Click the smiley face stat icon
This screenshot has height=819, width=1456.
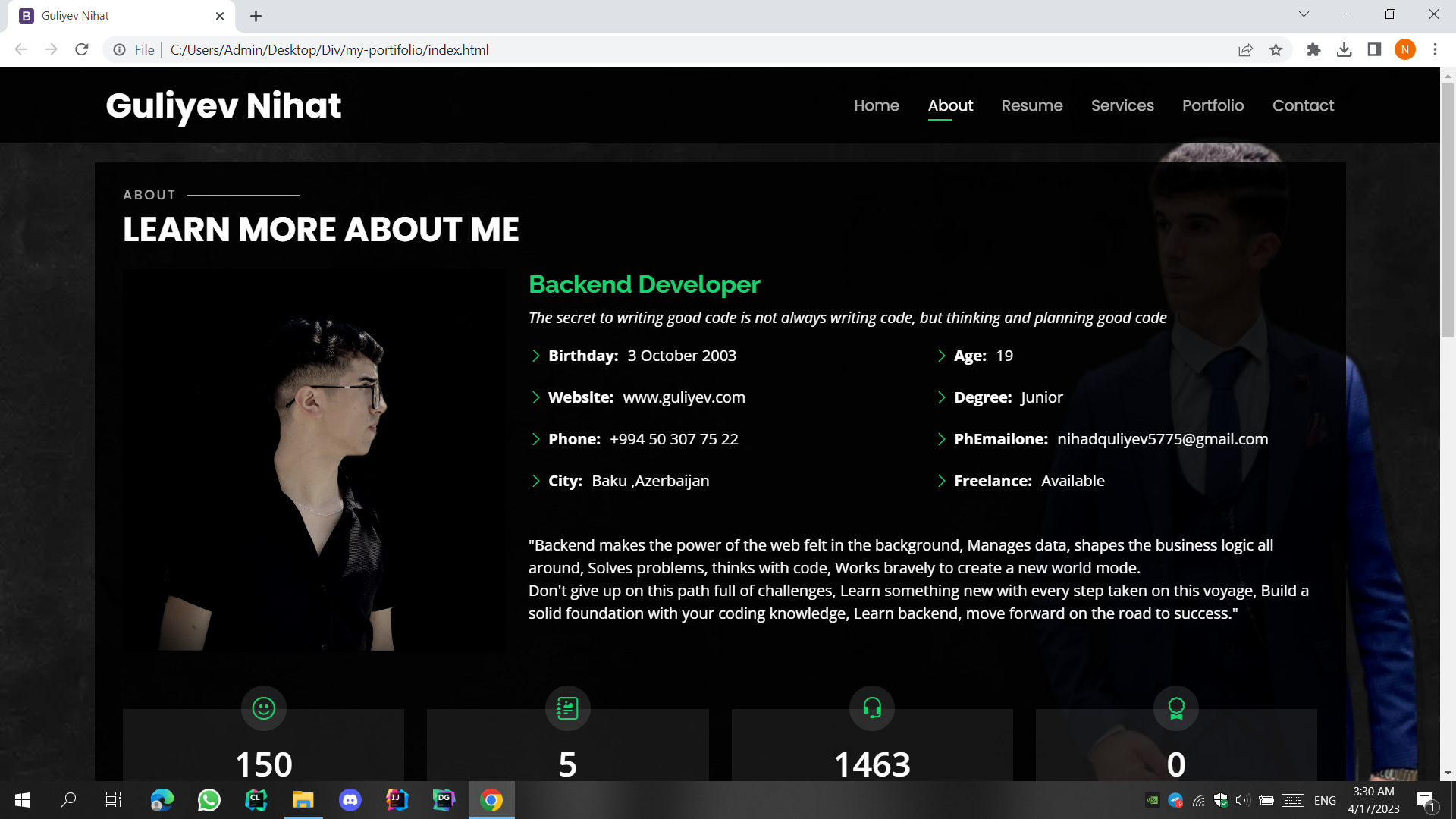263,708
